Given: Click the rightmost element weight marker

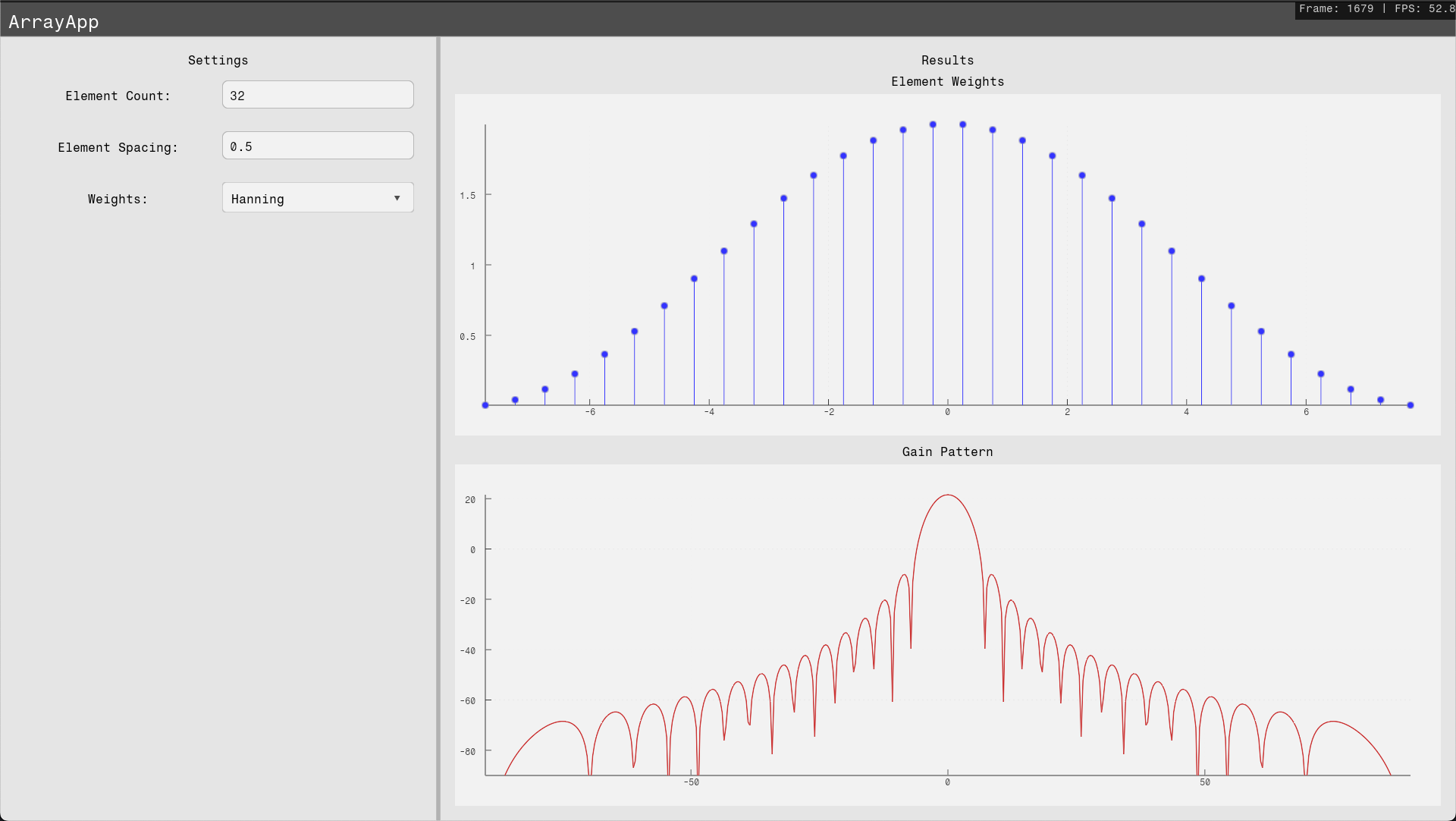Looking at the screenshot, I should coord(1410,405).
